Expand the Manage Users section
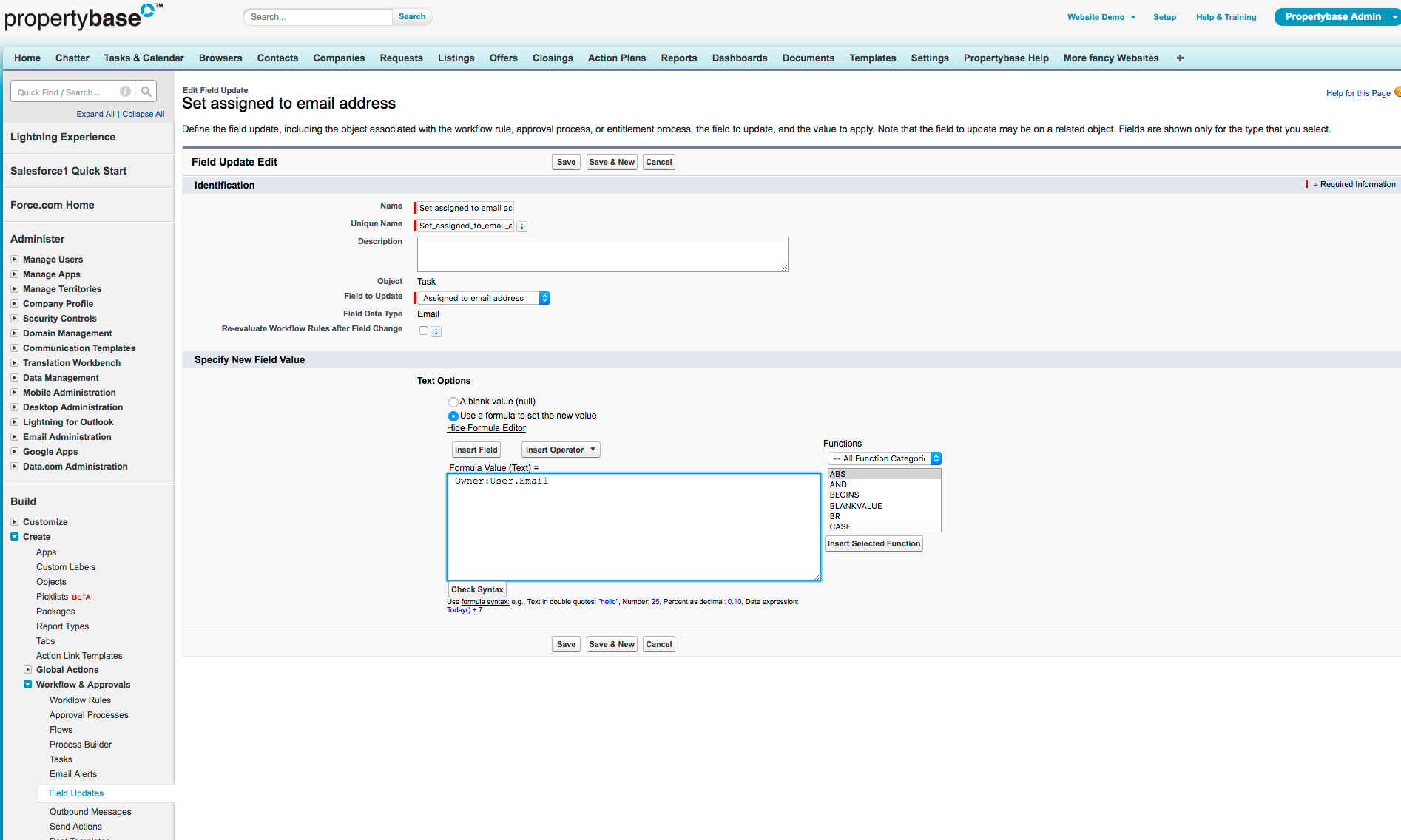 pos(14,260)
